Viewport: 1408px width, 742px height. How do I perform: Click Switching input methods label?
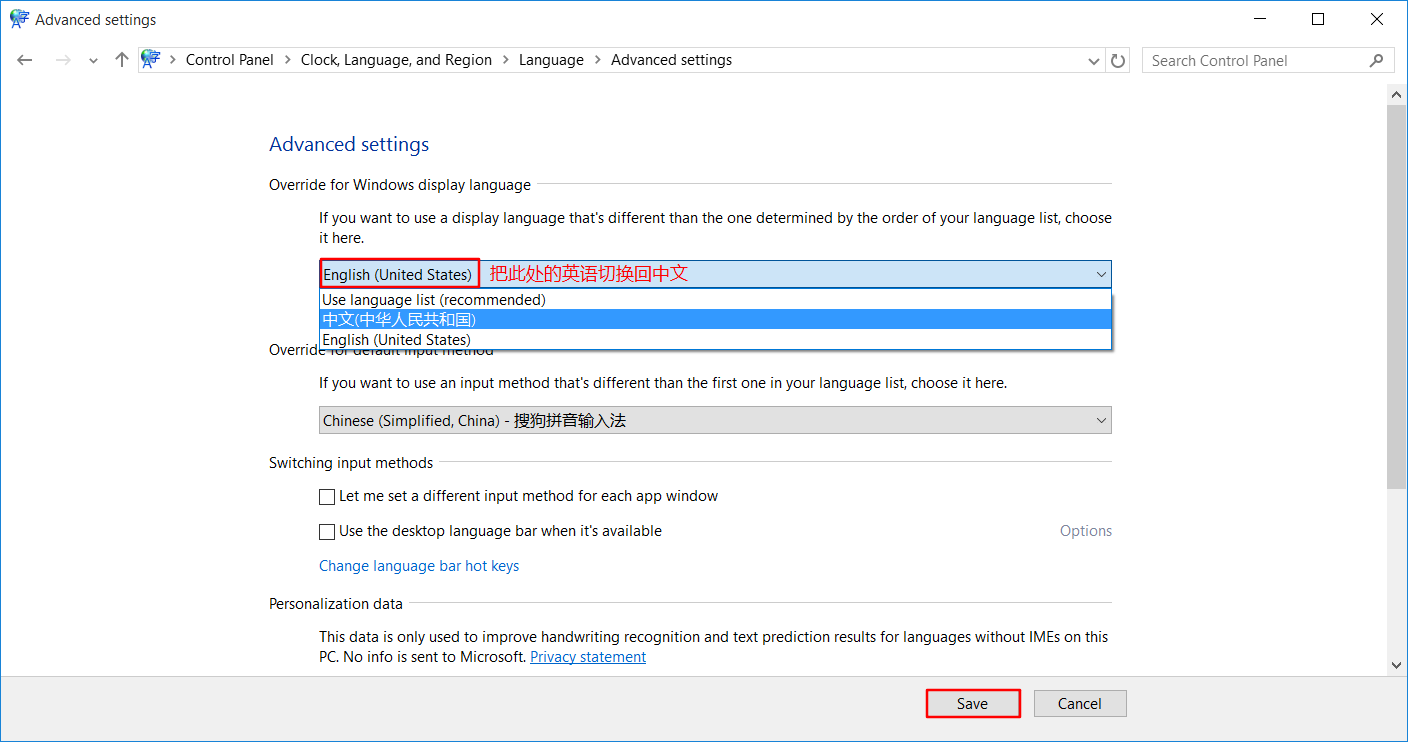pyautogui.click(x=351, y=463)
